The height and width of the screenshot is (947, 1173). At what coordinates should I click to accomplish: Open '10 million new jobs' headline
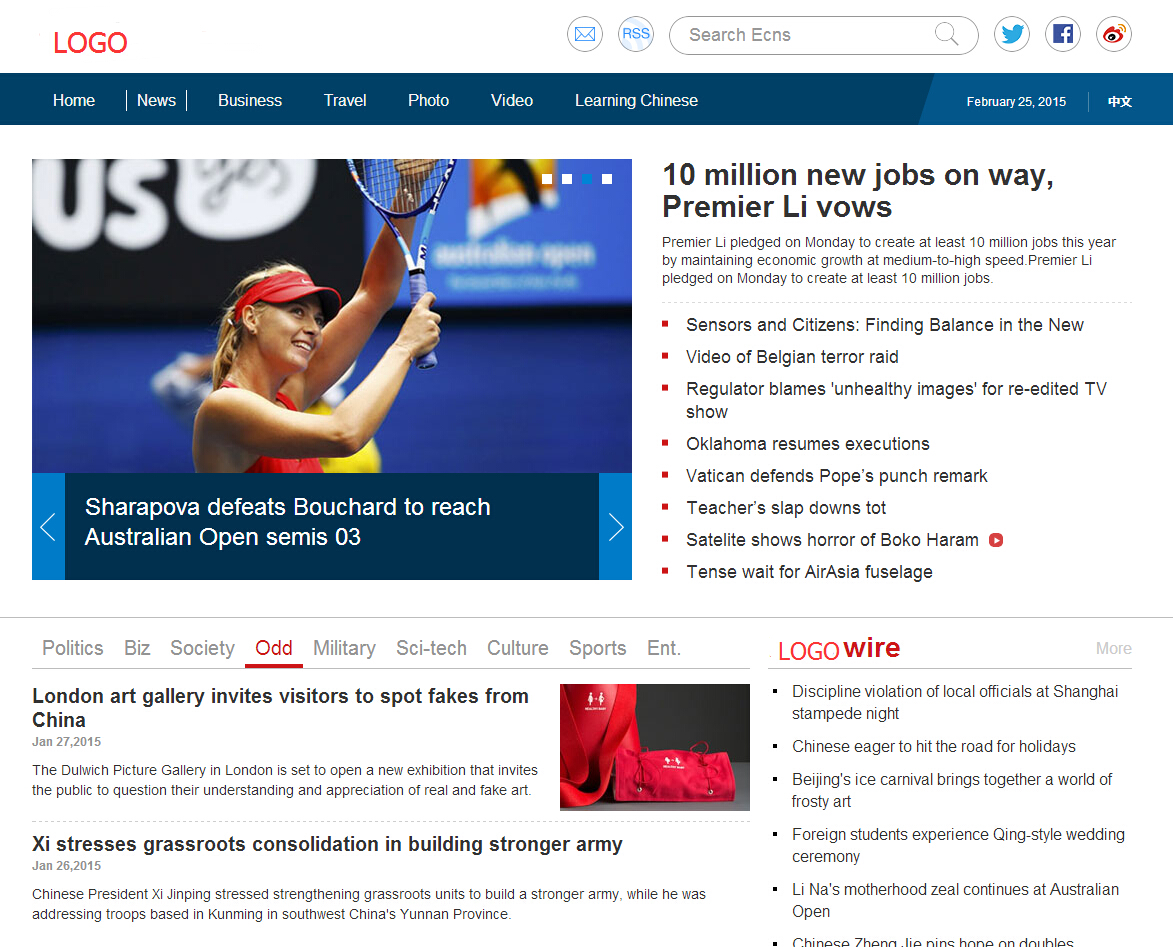tap(858, 190)
